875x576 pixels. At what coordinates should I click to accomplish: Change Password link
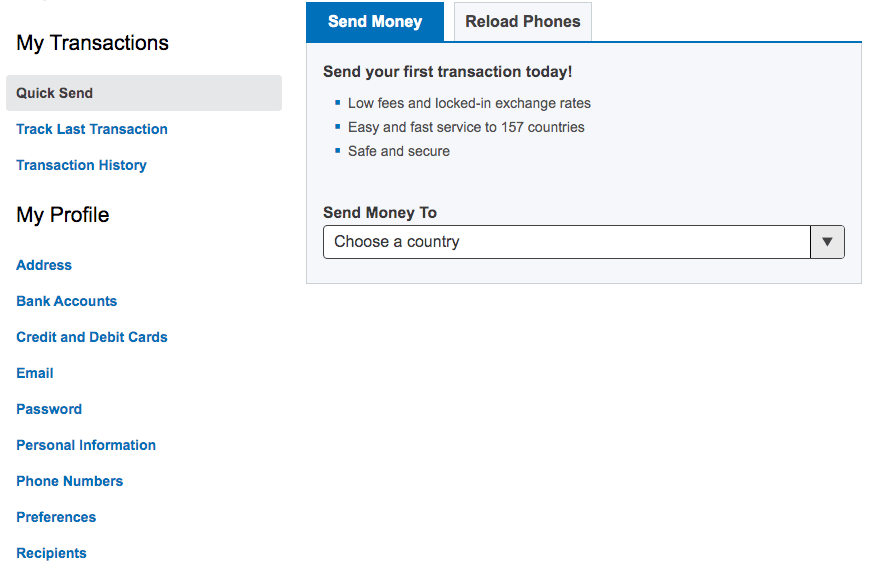click(49, 409)
